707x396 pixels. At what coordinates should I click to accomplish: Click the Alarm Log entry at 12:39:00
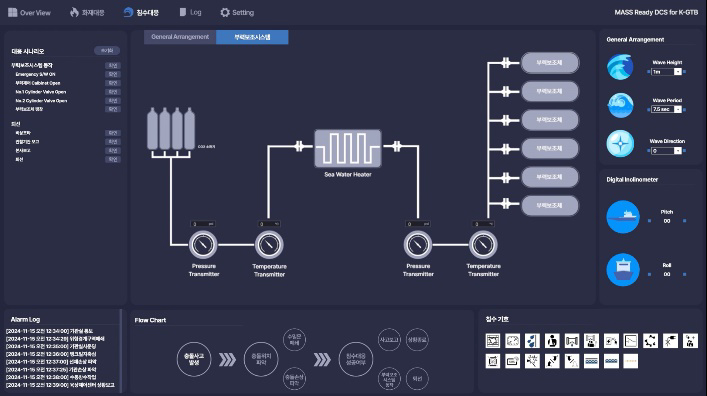click(60, 385)
